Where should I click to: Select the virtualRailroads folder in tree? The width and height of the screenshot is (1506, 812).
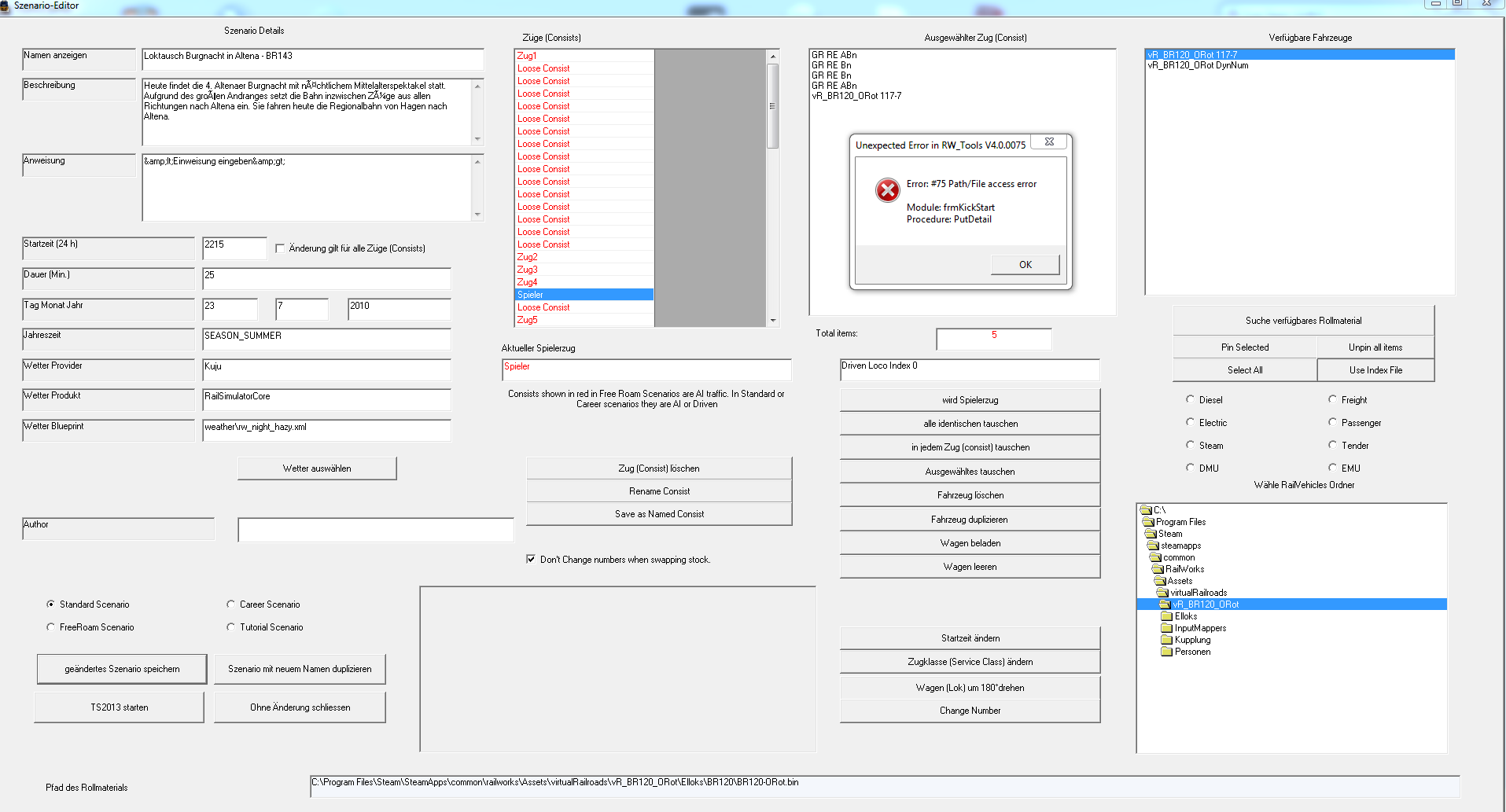(x=1198, y=593)
